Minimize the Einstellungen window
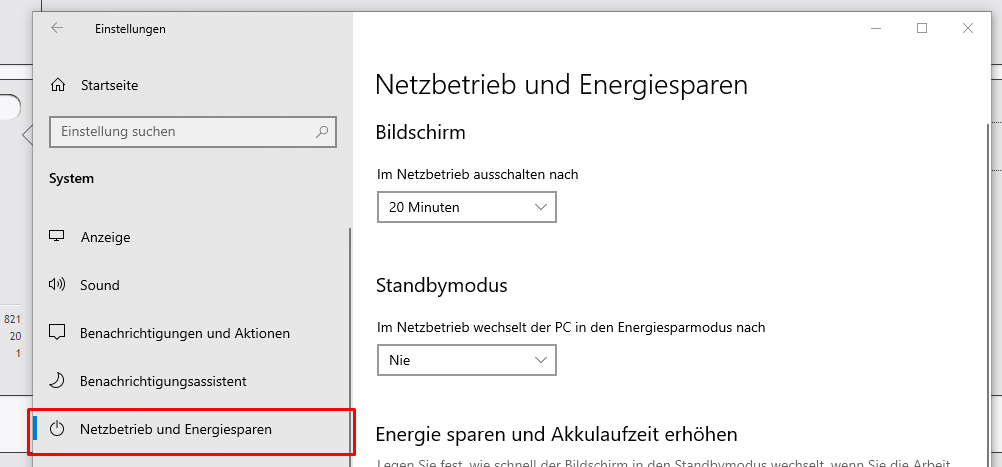Image resolution: width=1002 pixels, height=467 pixels. 876,29
